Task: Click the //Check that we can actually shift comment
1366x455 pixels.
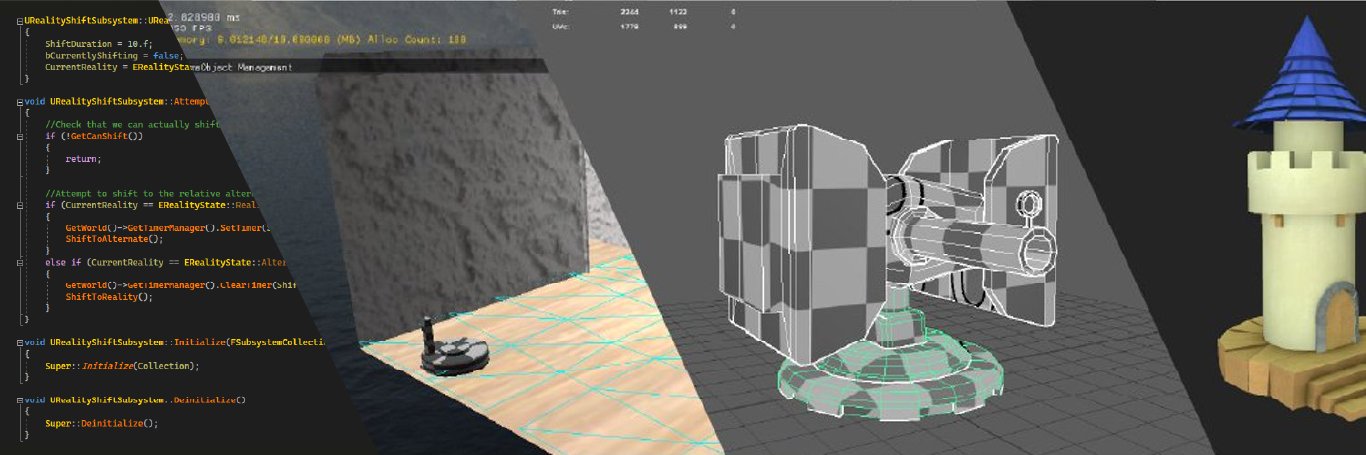Action: point(132,124)
